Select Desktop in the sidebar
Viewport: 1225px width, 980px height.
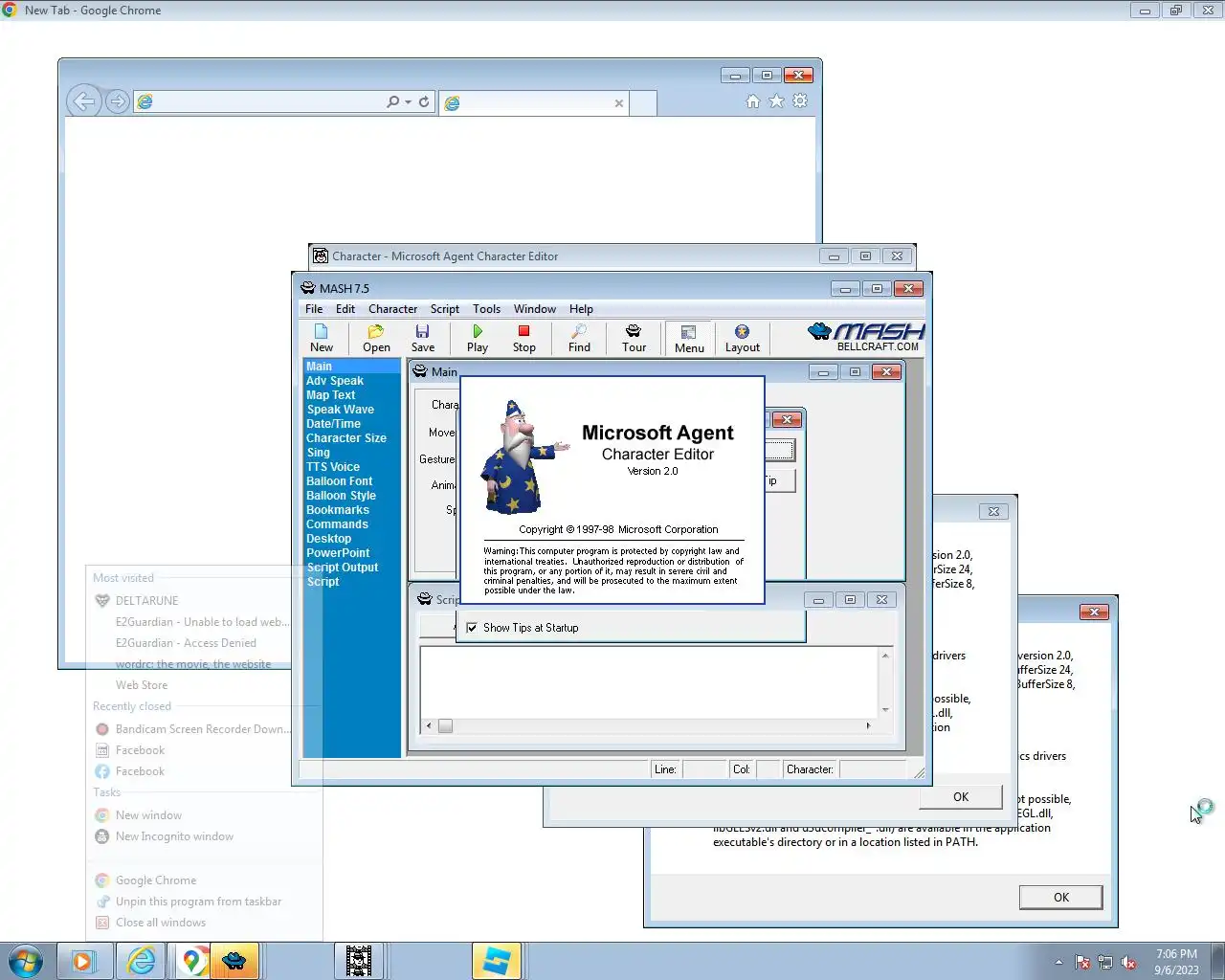coord(328,539)
